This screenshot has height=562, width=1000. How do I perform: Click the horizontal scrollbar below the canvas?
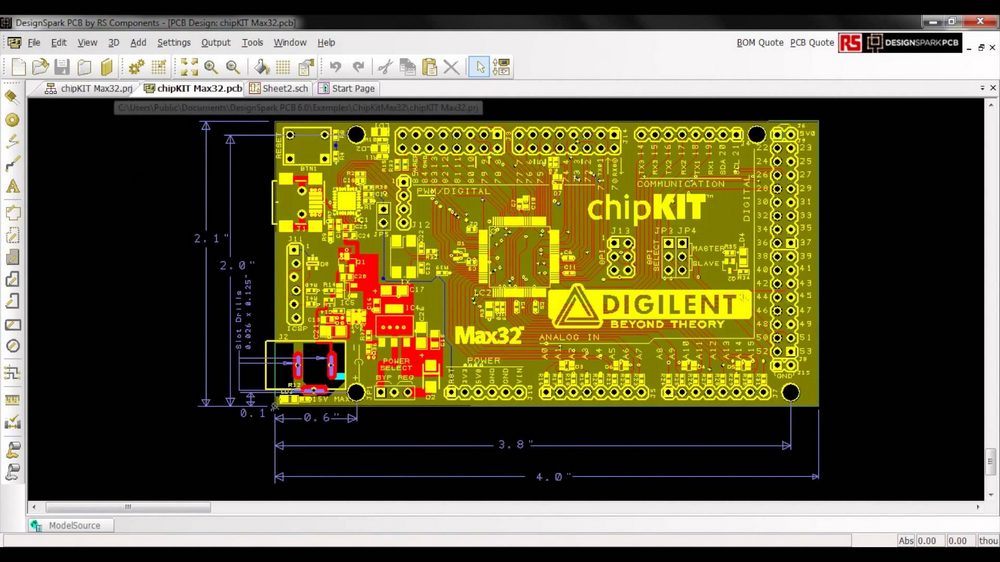[500, 507]
